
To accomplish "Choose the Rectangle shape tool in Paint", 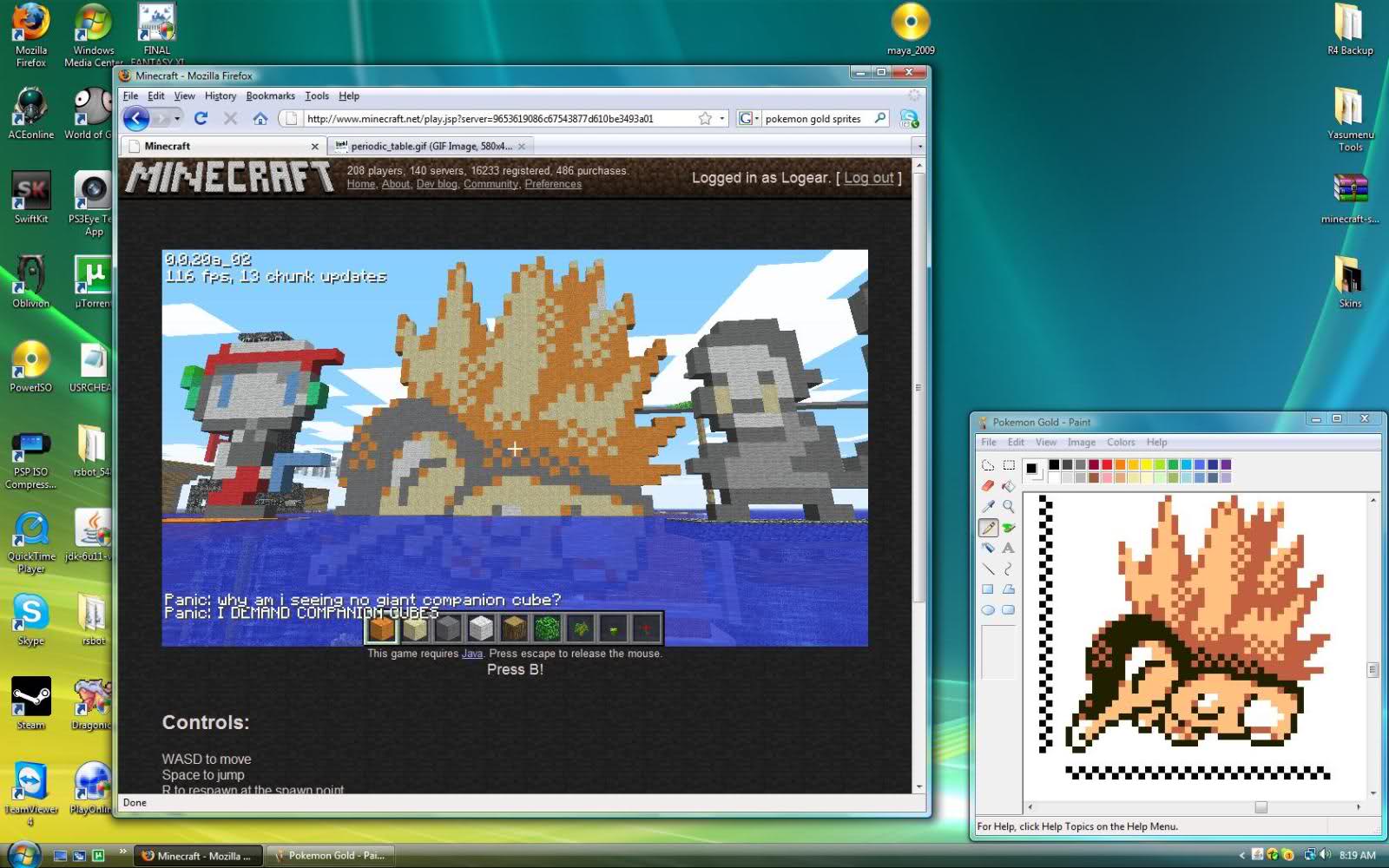I will 988,589.
